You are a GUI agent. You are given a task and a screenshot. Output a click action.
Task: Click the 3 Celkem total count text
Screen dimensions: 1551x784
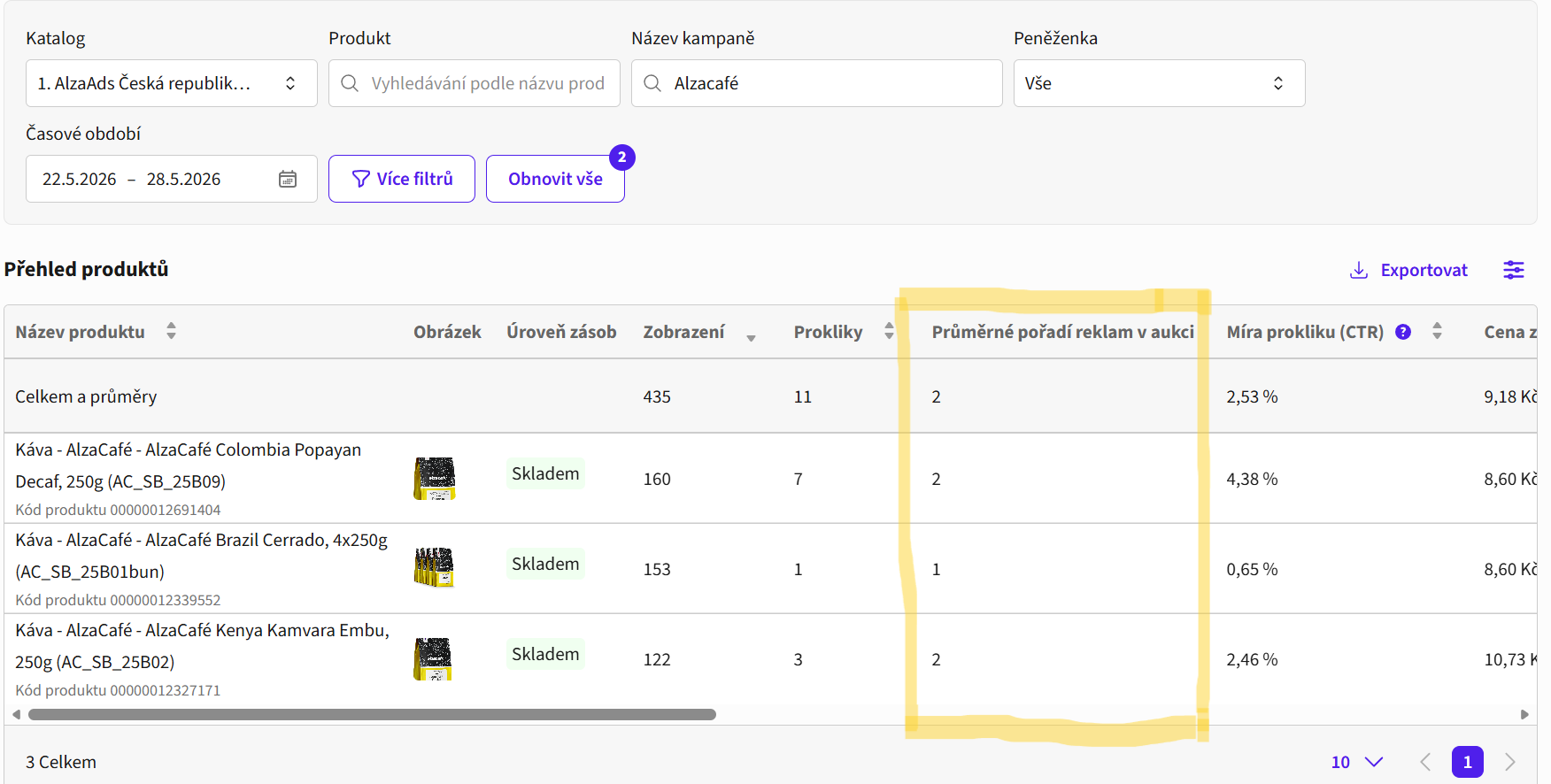(x=61, y=762)
